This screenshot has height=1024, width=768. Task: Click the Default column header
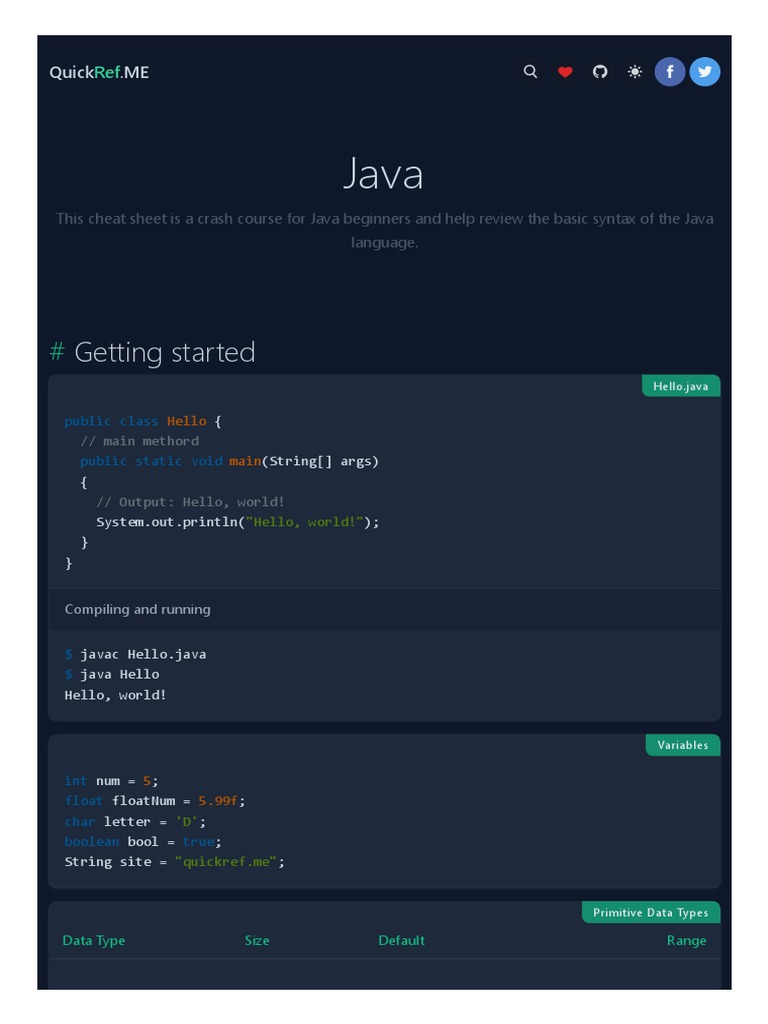(401, 940)
